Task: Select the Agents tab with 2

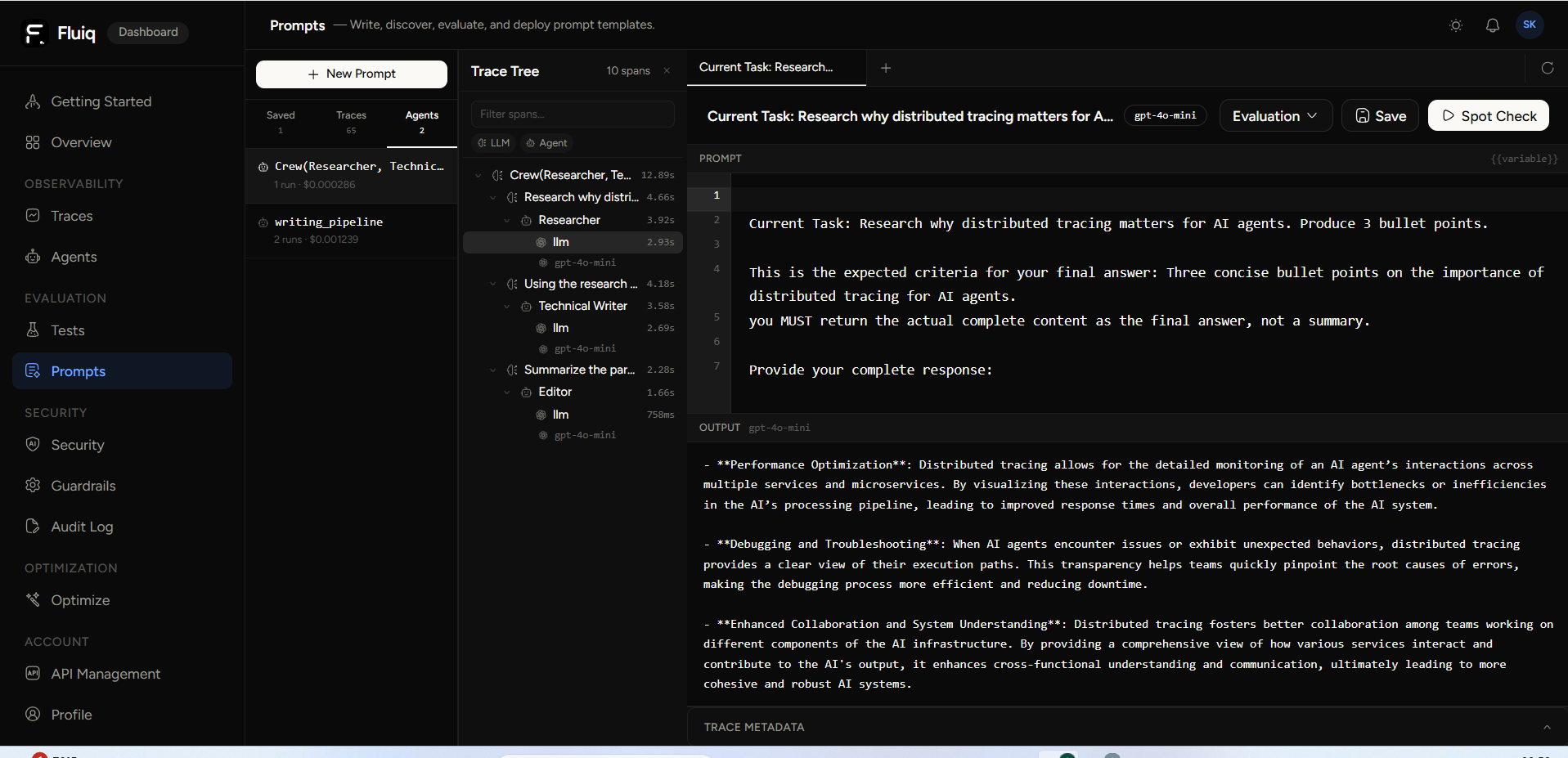Action: coord(422,123)
